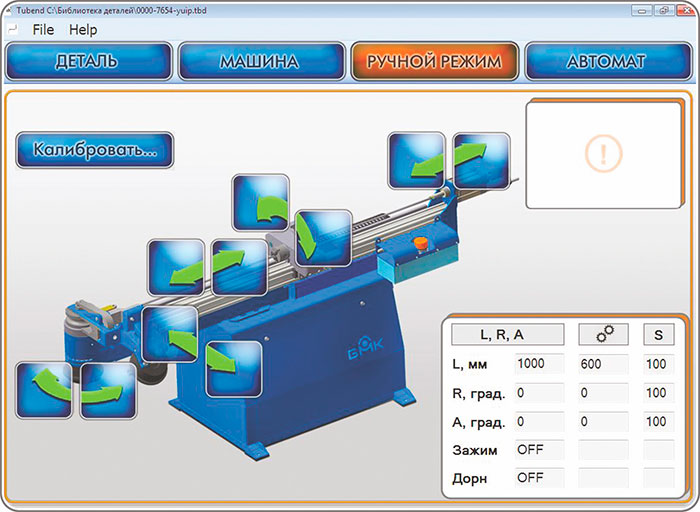Open the File menu

tap(43, 30)
